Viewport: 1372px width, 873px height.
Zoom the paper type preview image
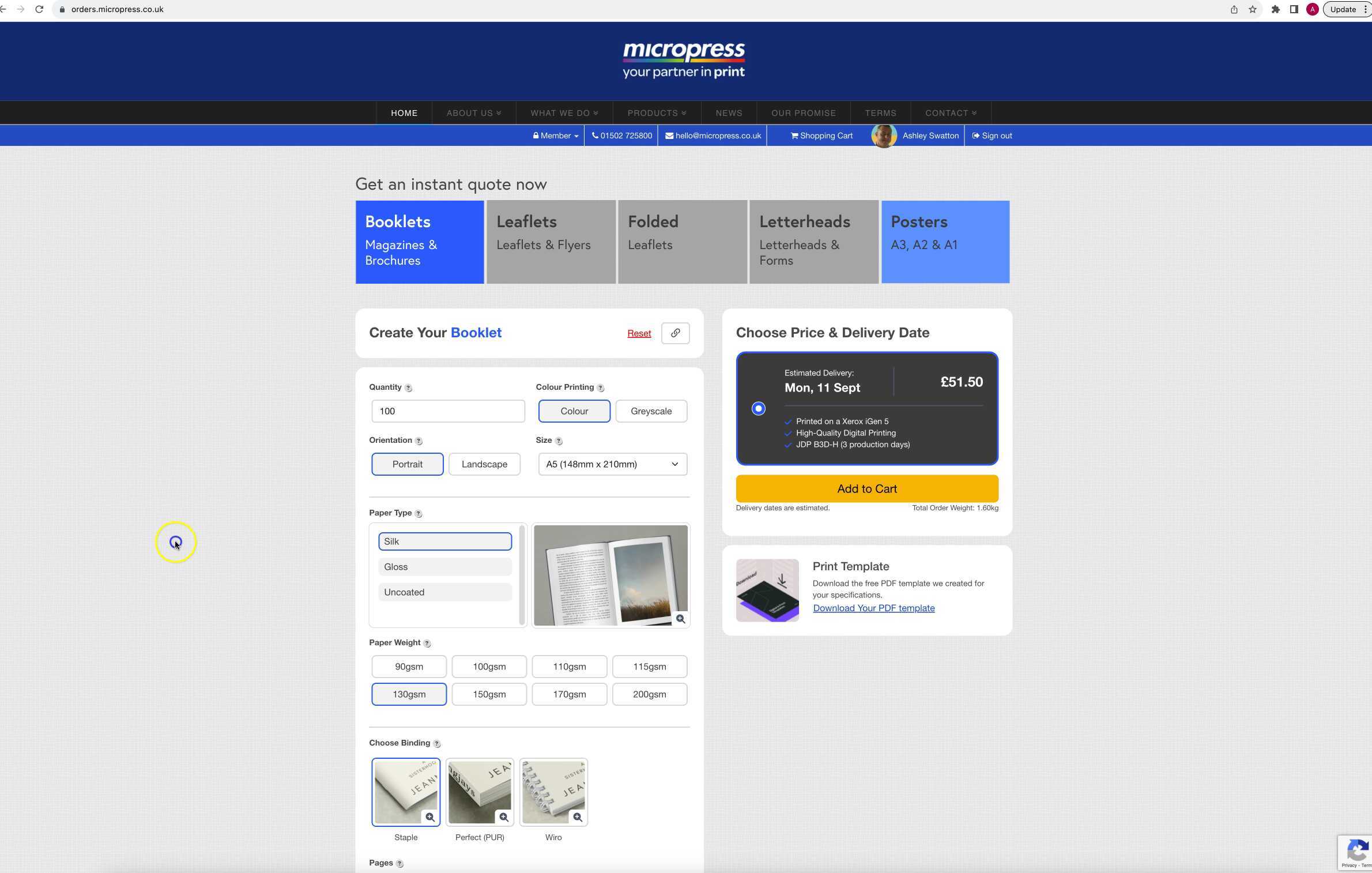(680, 619)
